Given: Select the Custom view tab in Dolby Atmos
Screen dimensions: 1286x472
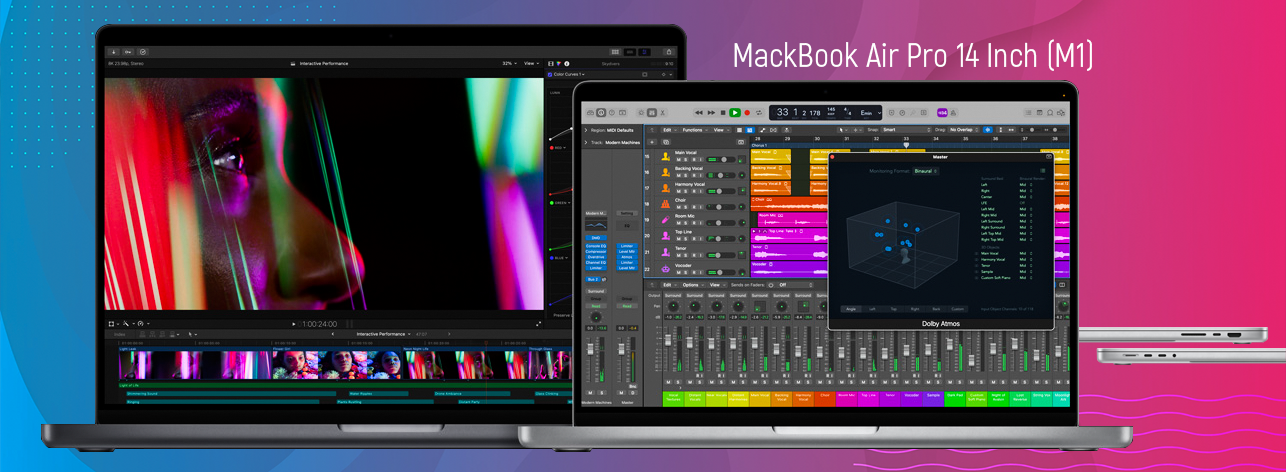Looking at the screenshot, I should tap(958, 309).
